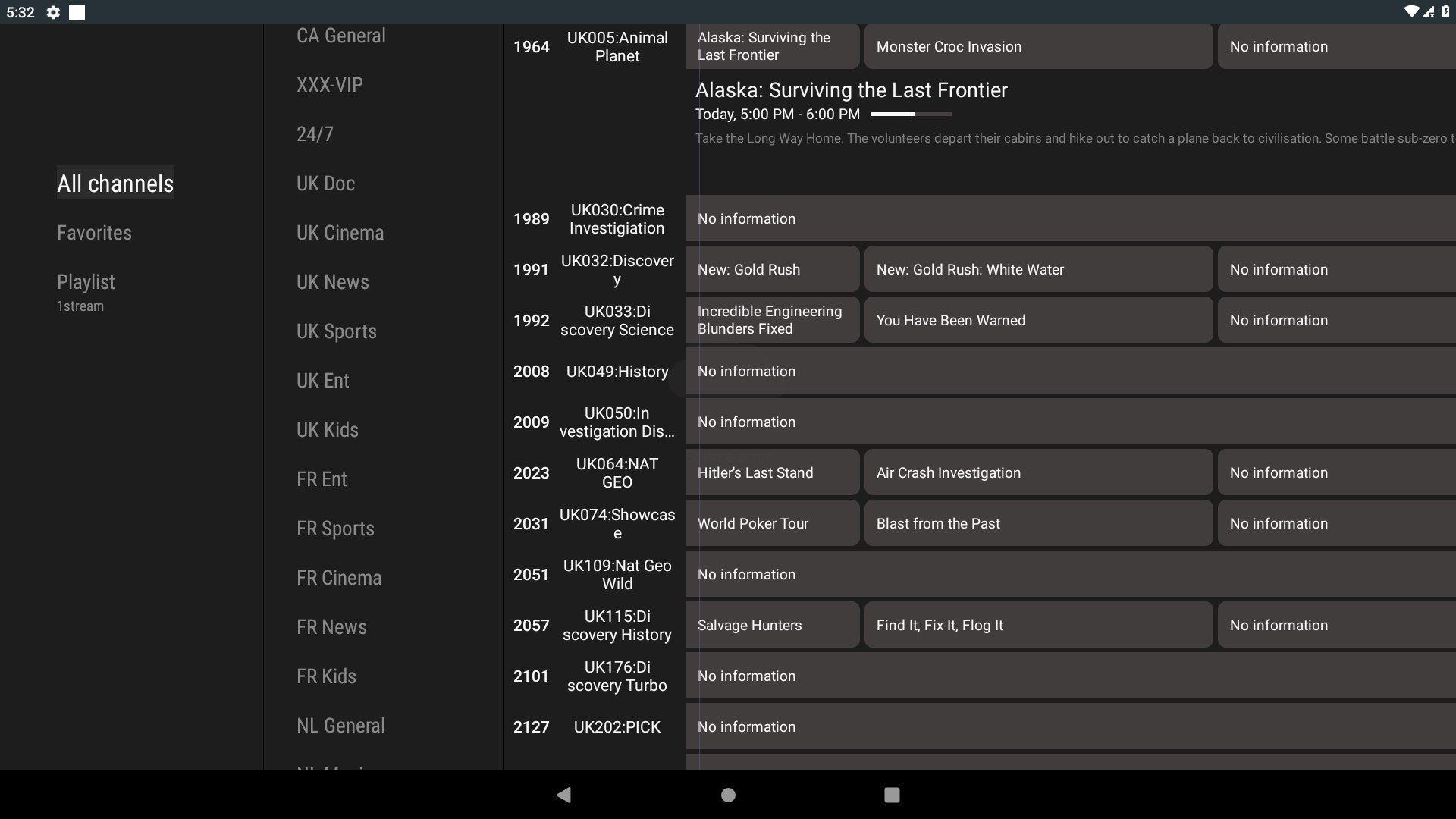This screenshot has height=819, width=1456.
Task: Select the UK Doc category
Action: (325, 183)
